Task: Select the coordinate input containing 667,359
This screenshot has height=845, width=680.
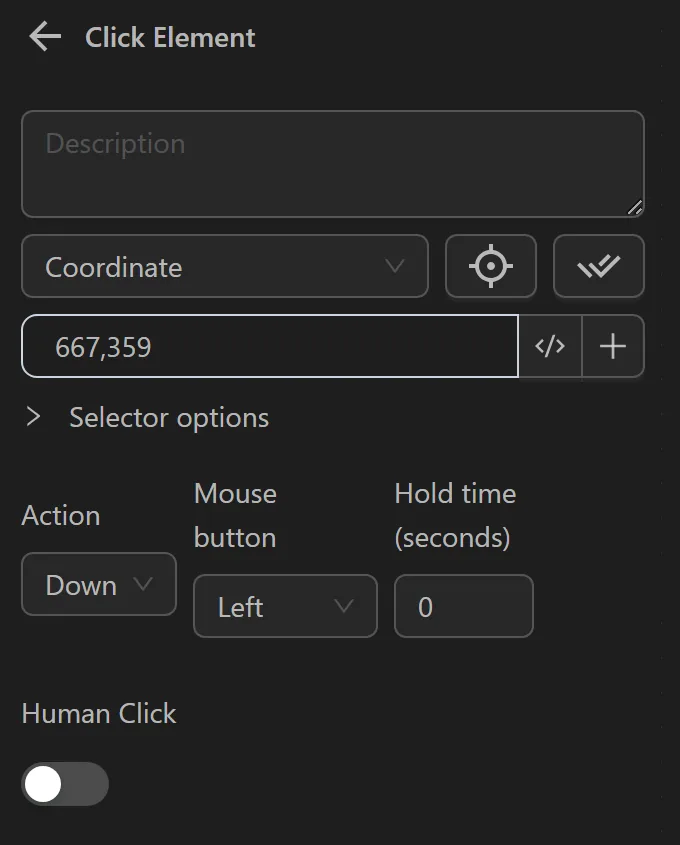Action: (x=270, y=346)
